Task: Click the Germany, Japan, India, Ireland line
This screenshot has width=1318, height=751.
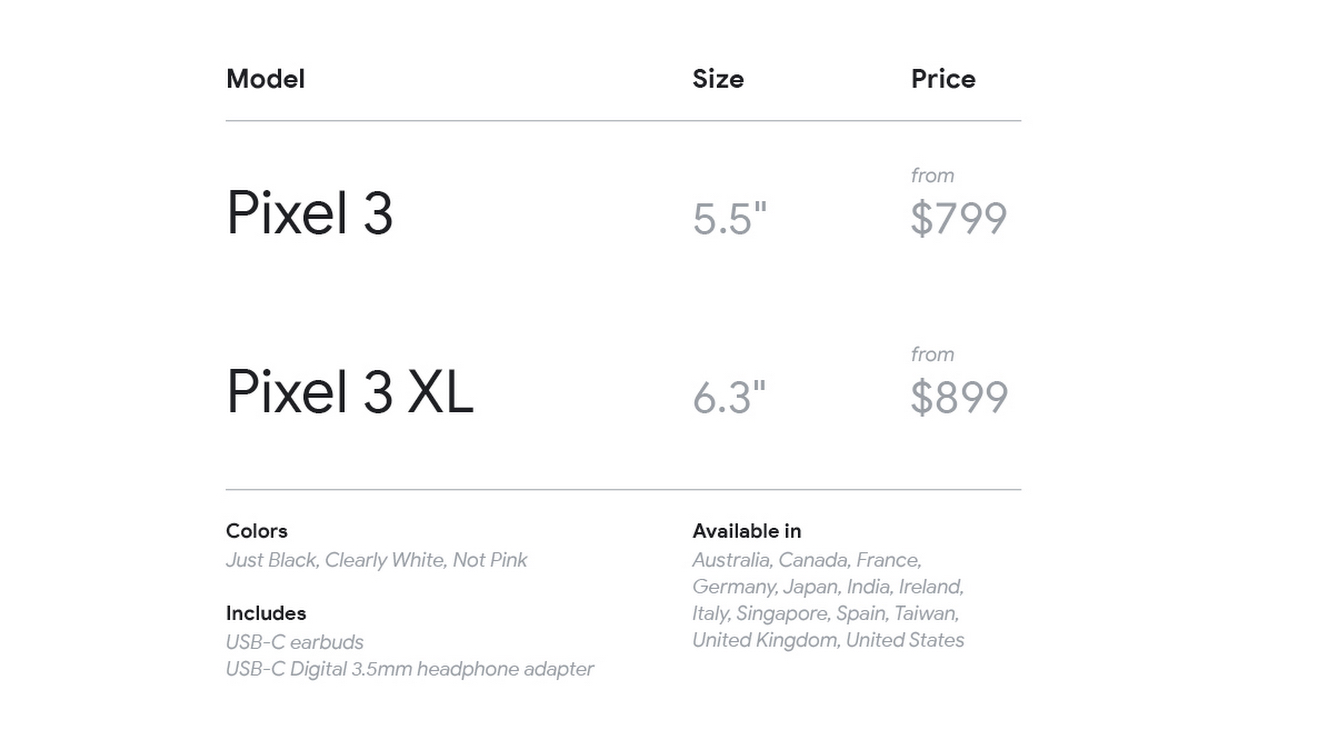Action: click(828, 587)
